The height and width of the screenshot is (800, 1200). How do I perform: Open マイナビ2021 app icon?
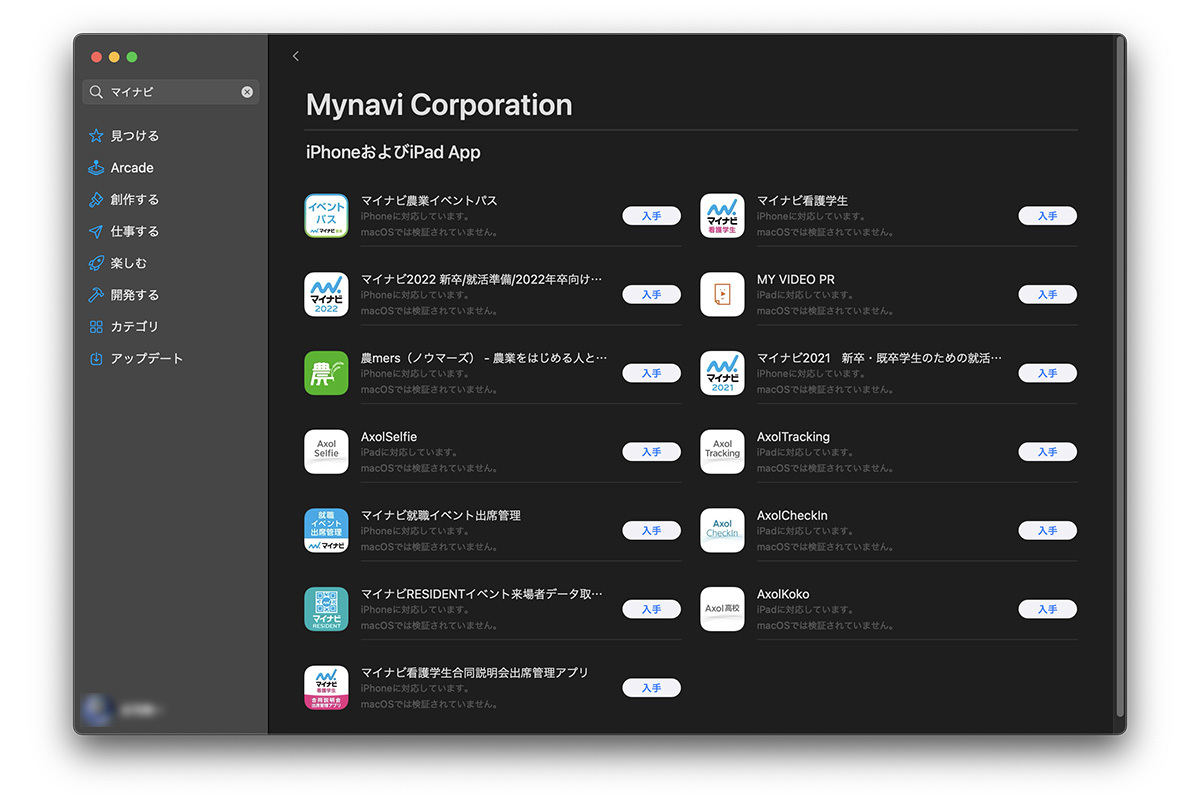point(722,373)
